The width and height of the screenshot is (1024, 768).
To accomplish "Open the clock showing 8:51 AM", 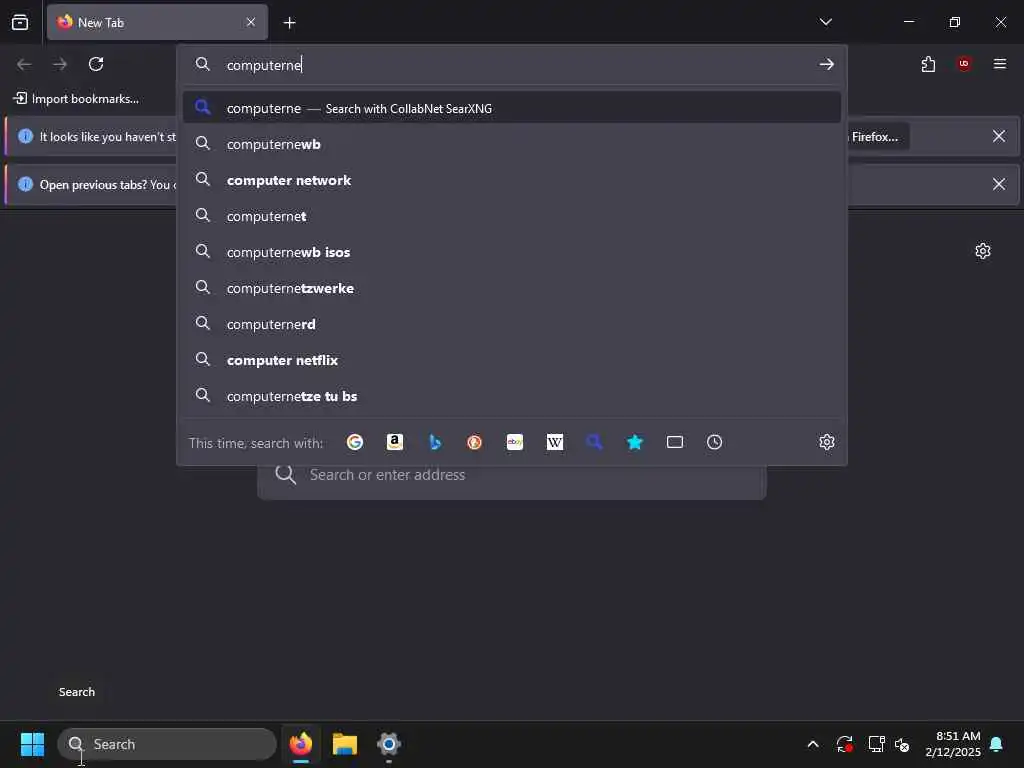I will point(953,744).
